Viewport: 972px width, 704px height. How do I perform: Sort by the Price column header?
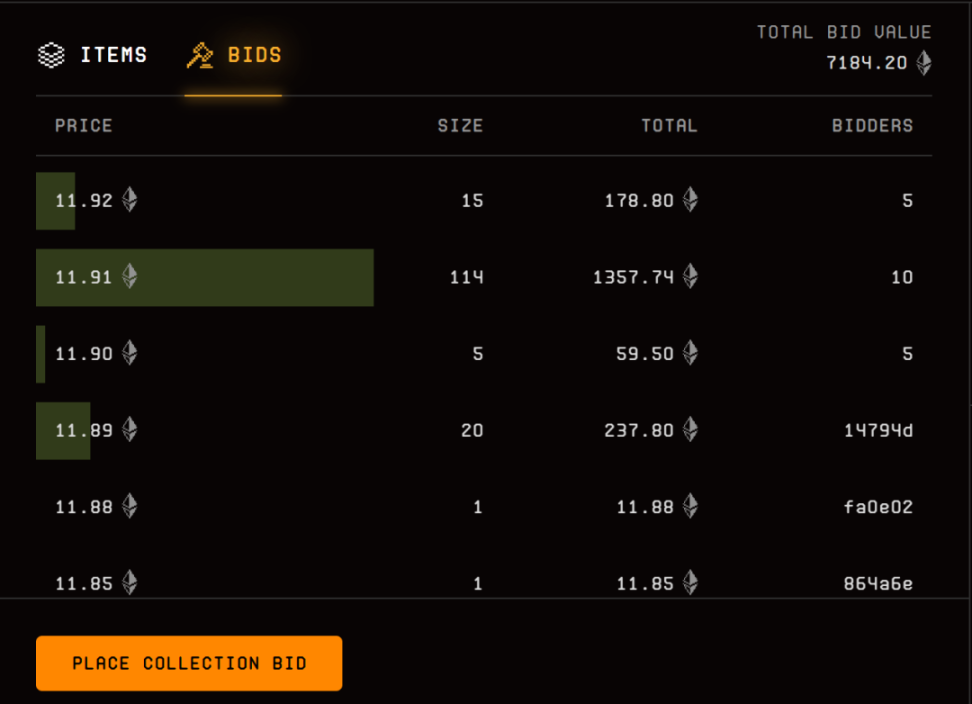pos(84,126)
